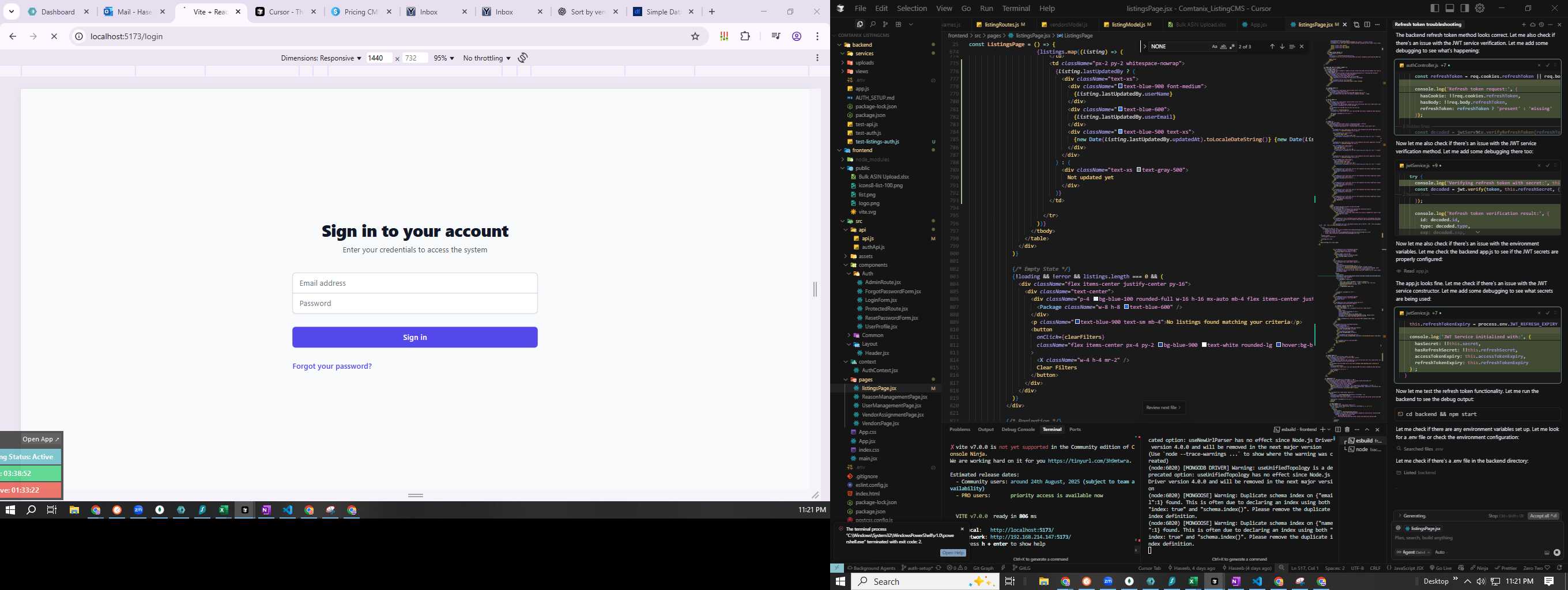Click Open Help button in notification
The image size is (1568, 590).
coord(952,553)
